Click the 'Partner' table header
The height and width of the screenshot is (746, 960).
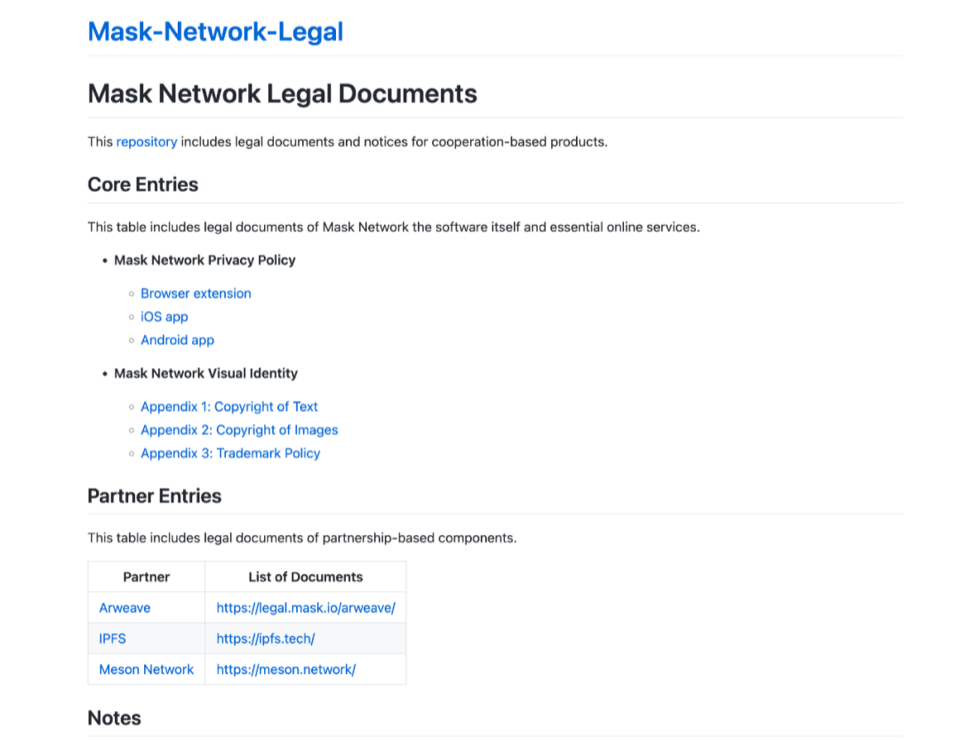pyautogui.click(x=146, y=577)
